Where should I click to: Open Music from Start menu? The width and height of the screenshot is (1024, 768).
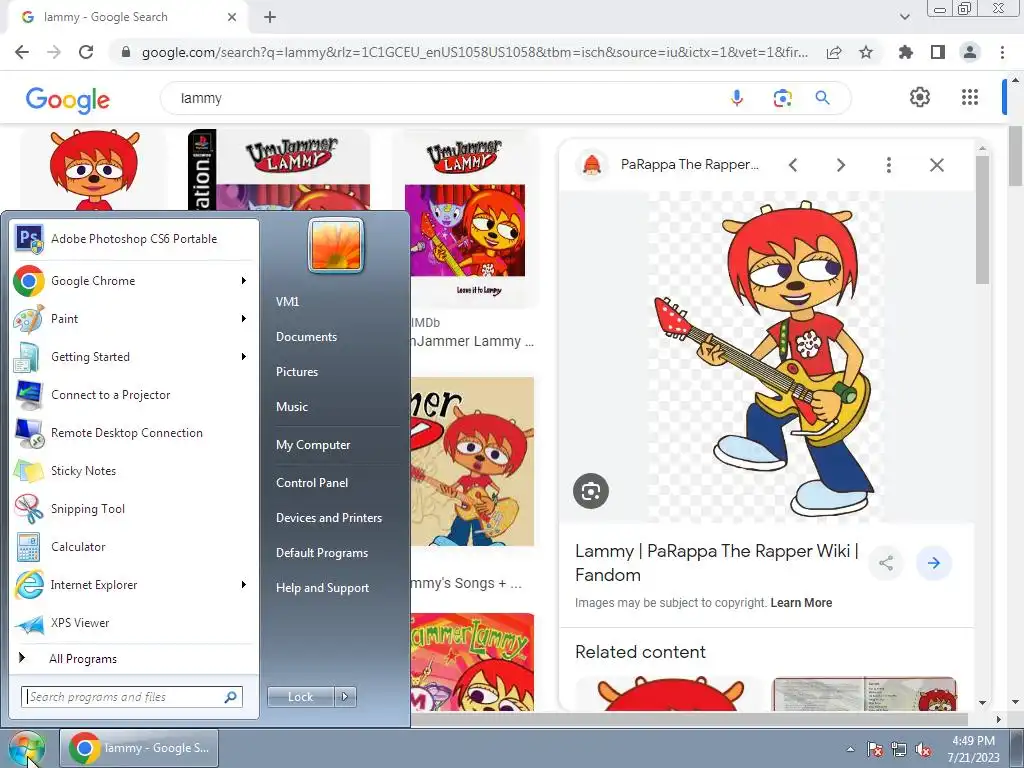click(x=292, y=407)
